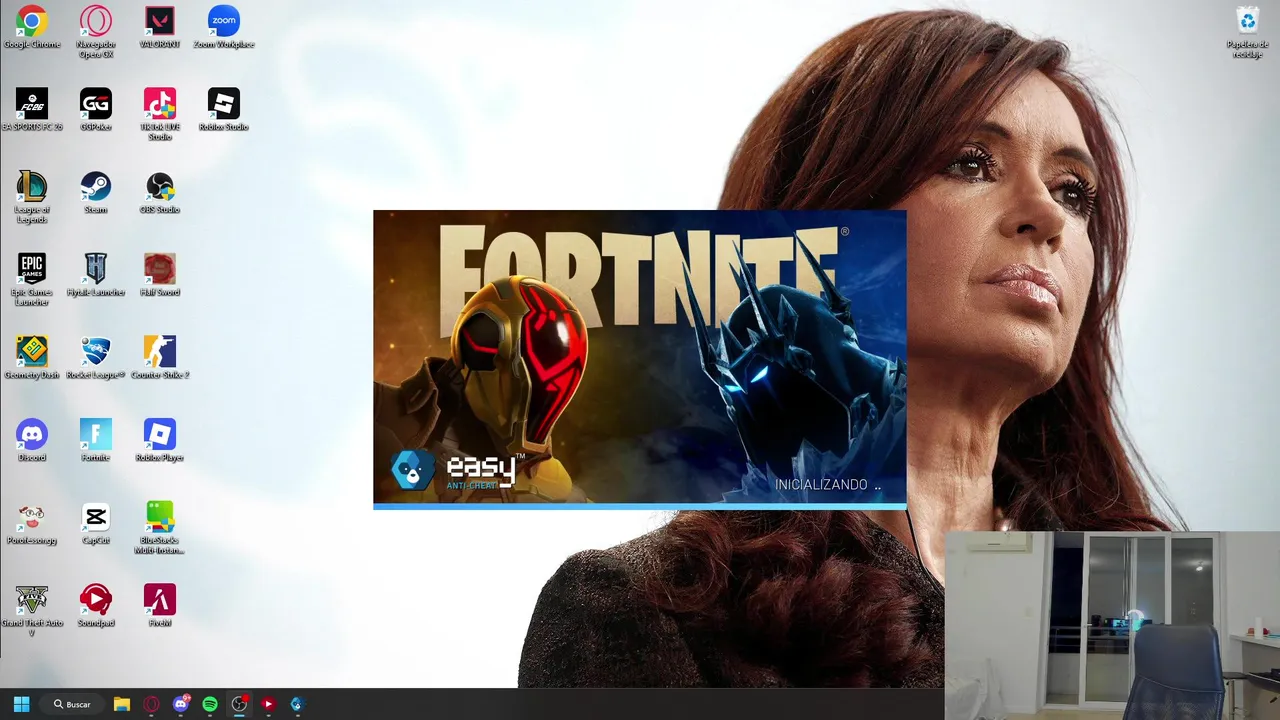Switch to Easy Anti-Cheat in the taskbar

click(296, 704)
